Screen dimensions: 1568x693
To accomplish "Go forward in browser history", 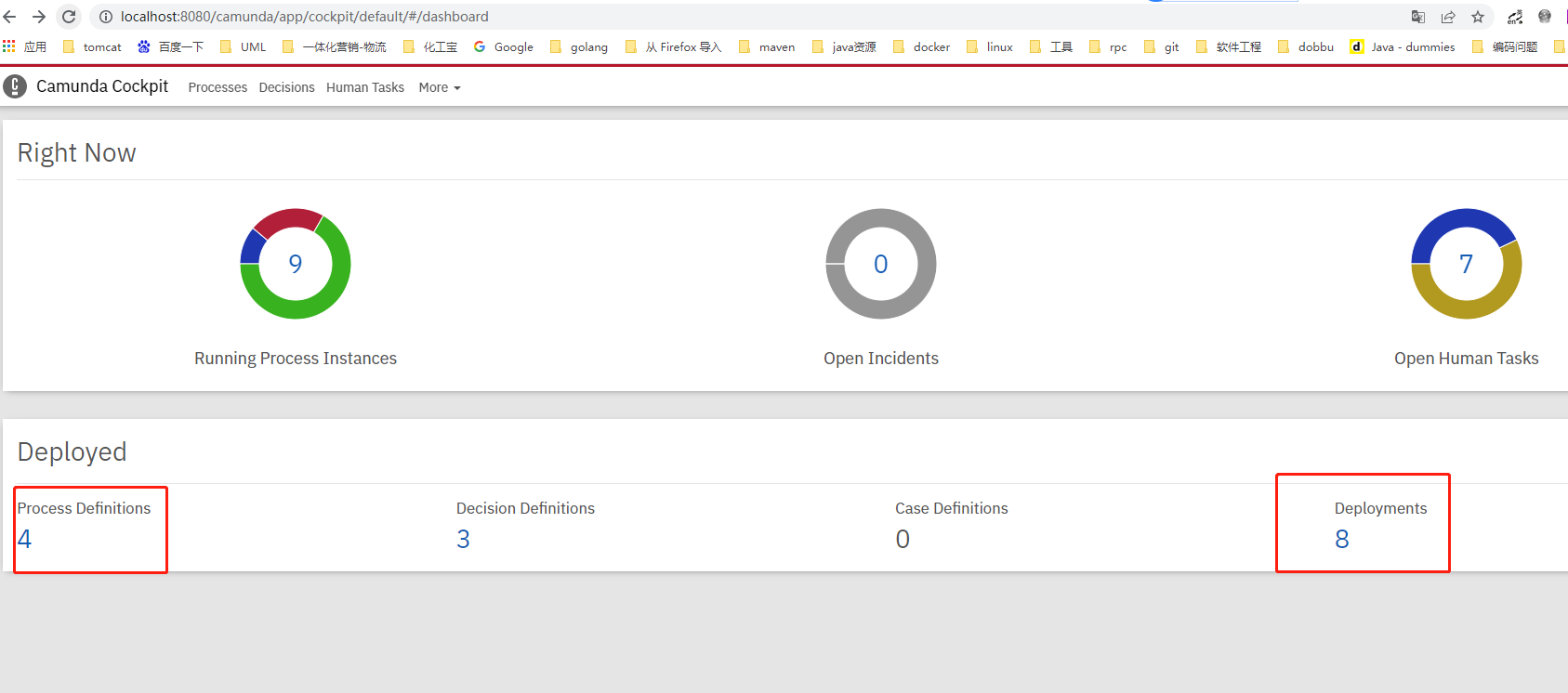I will [39, 17].
